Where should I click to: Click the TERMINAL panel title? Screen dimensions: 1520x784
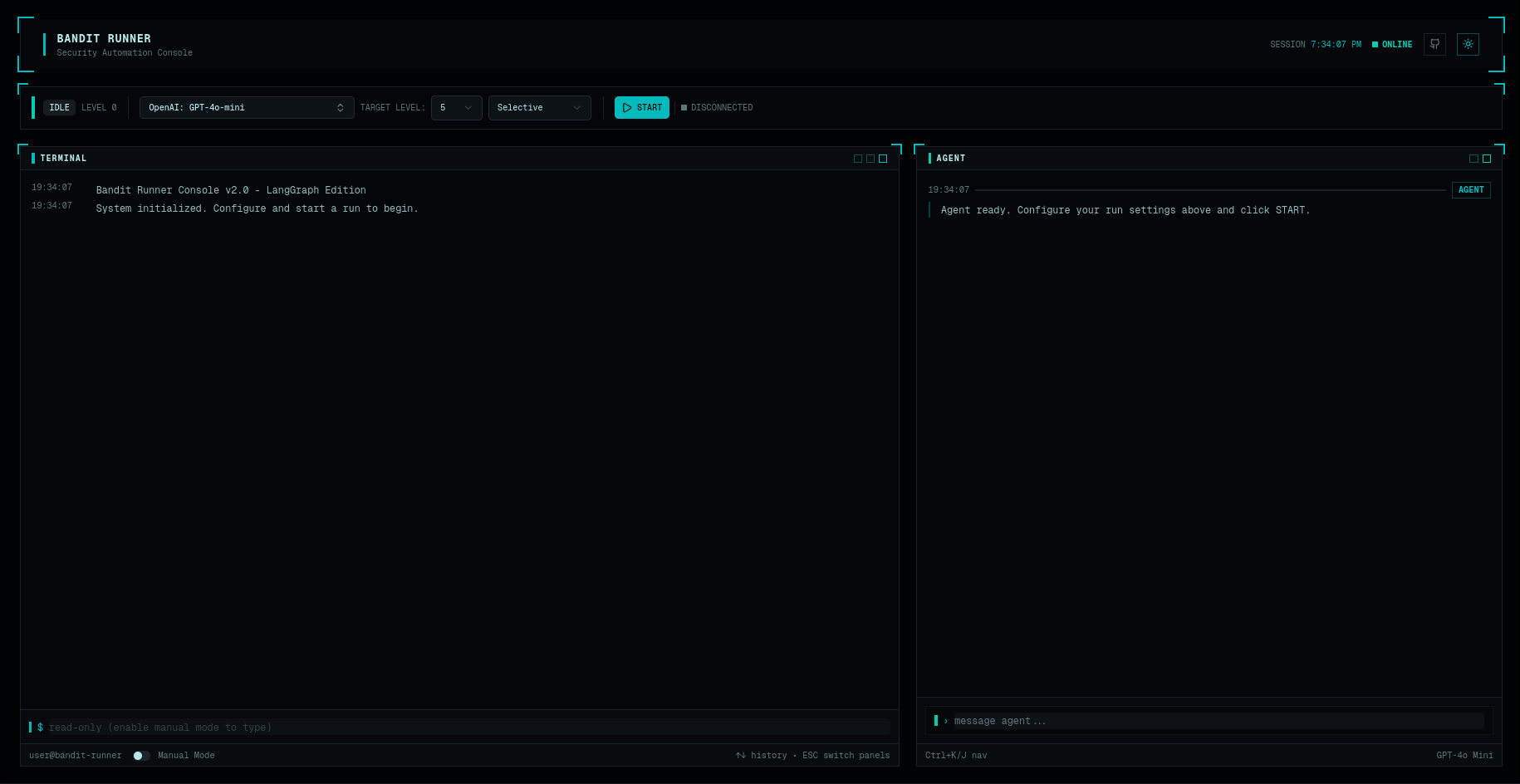click(63, 159)
